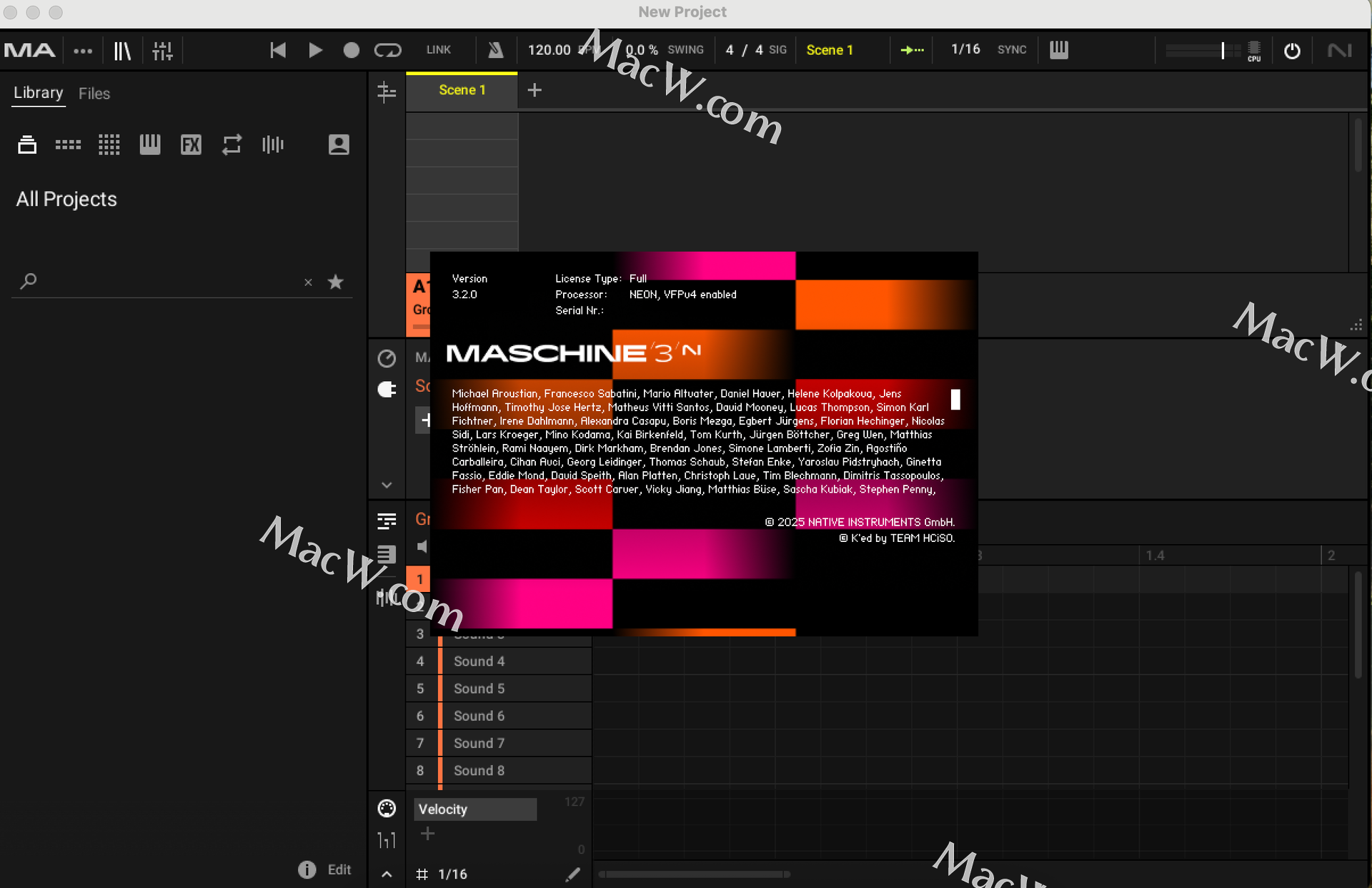Collapse the control lane with the chevron
The height and width of the screenshot is (888, 1372).
coord(387,874)
